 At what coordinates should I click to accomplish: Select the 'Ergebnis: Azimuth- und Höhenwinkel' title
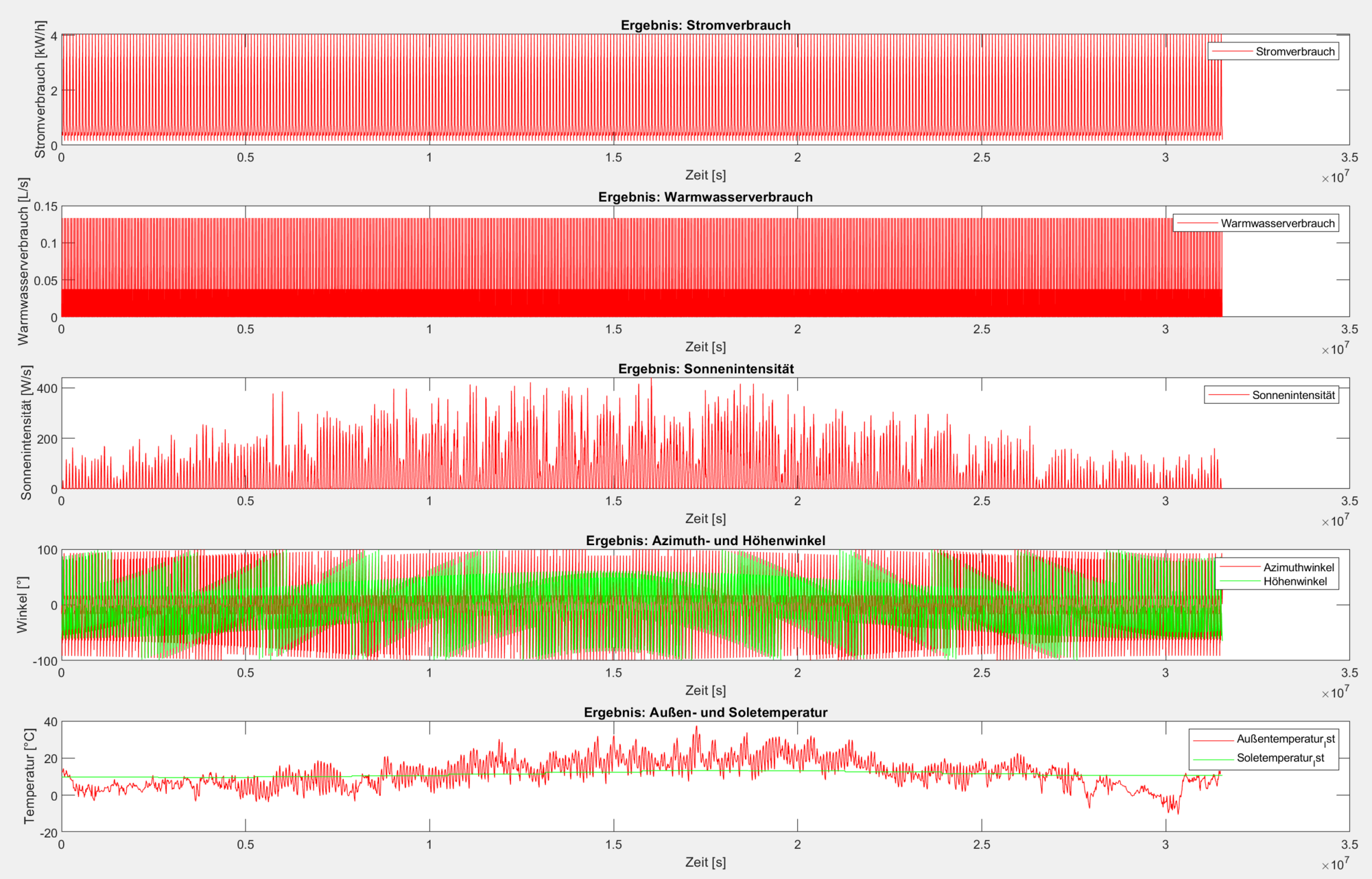point(705,541)
